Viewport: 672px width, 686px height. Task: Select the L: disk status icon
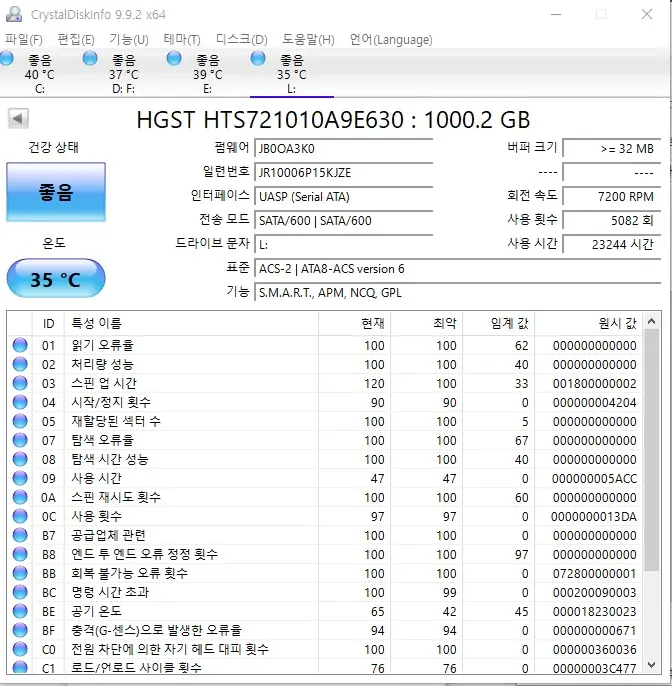258,58
